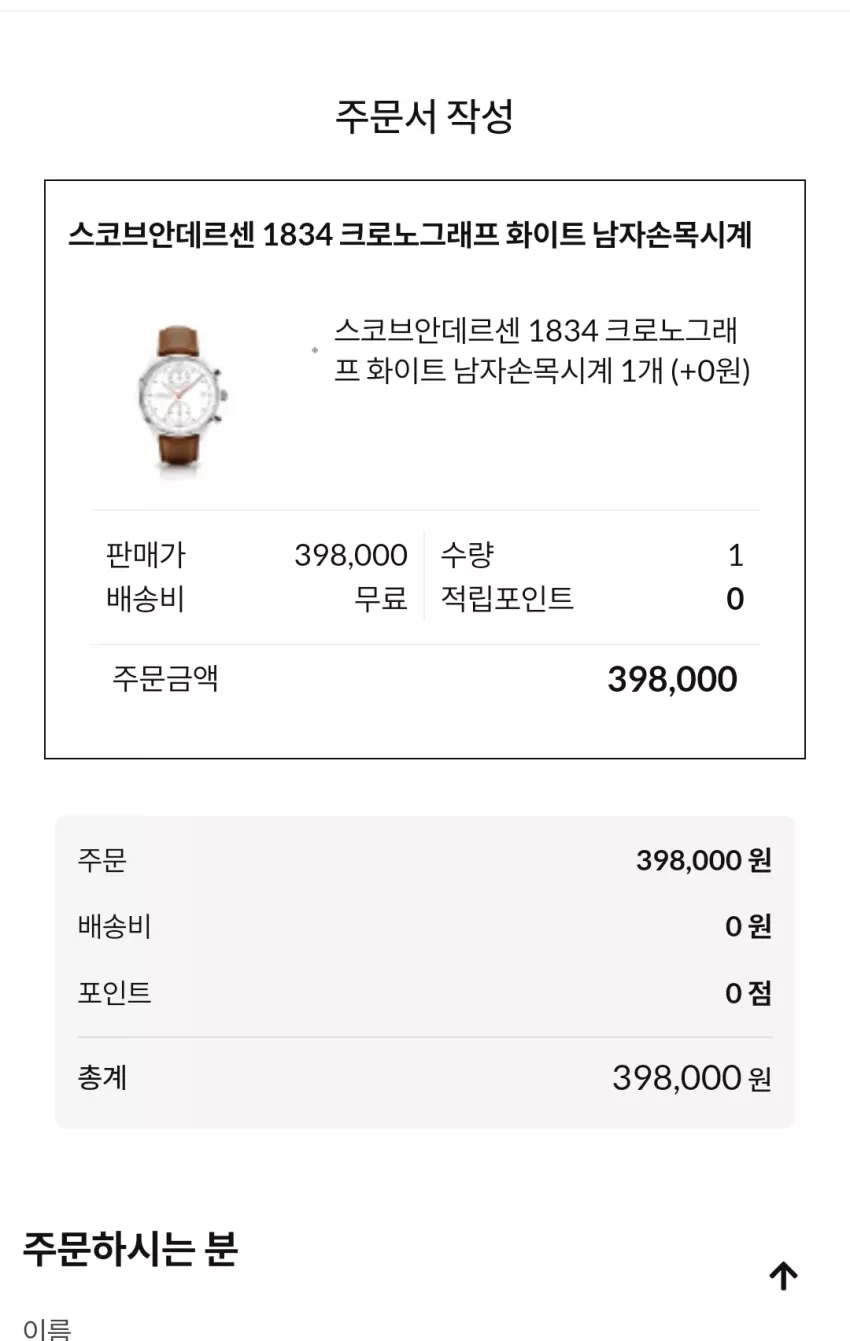
Task: Select the 적립포인트 label
Action: coord(507,599)
